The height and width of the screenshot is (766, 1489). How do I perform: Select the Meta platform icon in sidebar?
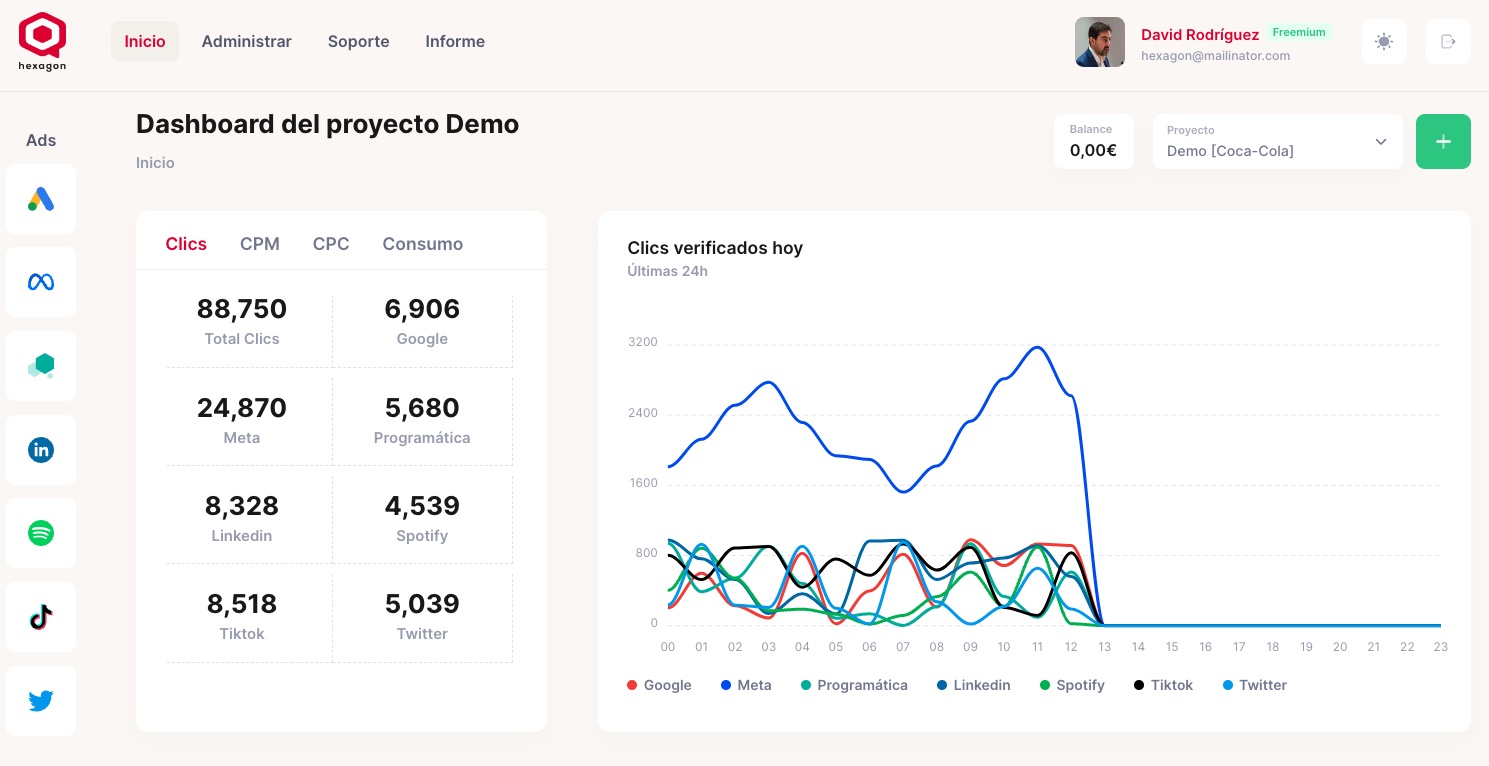pyautogui.click(x=41, y=282)
